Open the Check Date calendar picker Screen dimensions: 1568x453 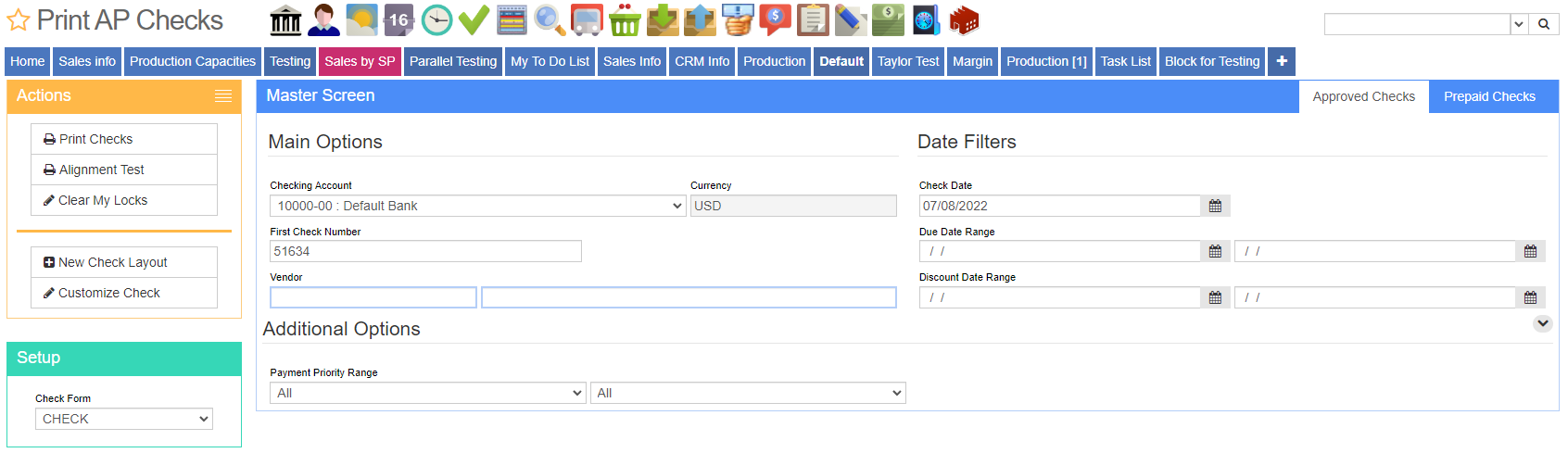pyautogui.click(x=1215, y=206)
